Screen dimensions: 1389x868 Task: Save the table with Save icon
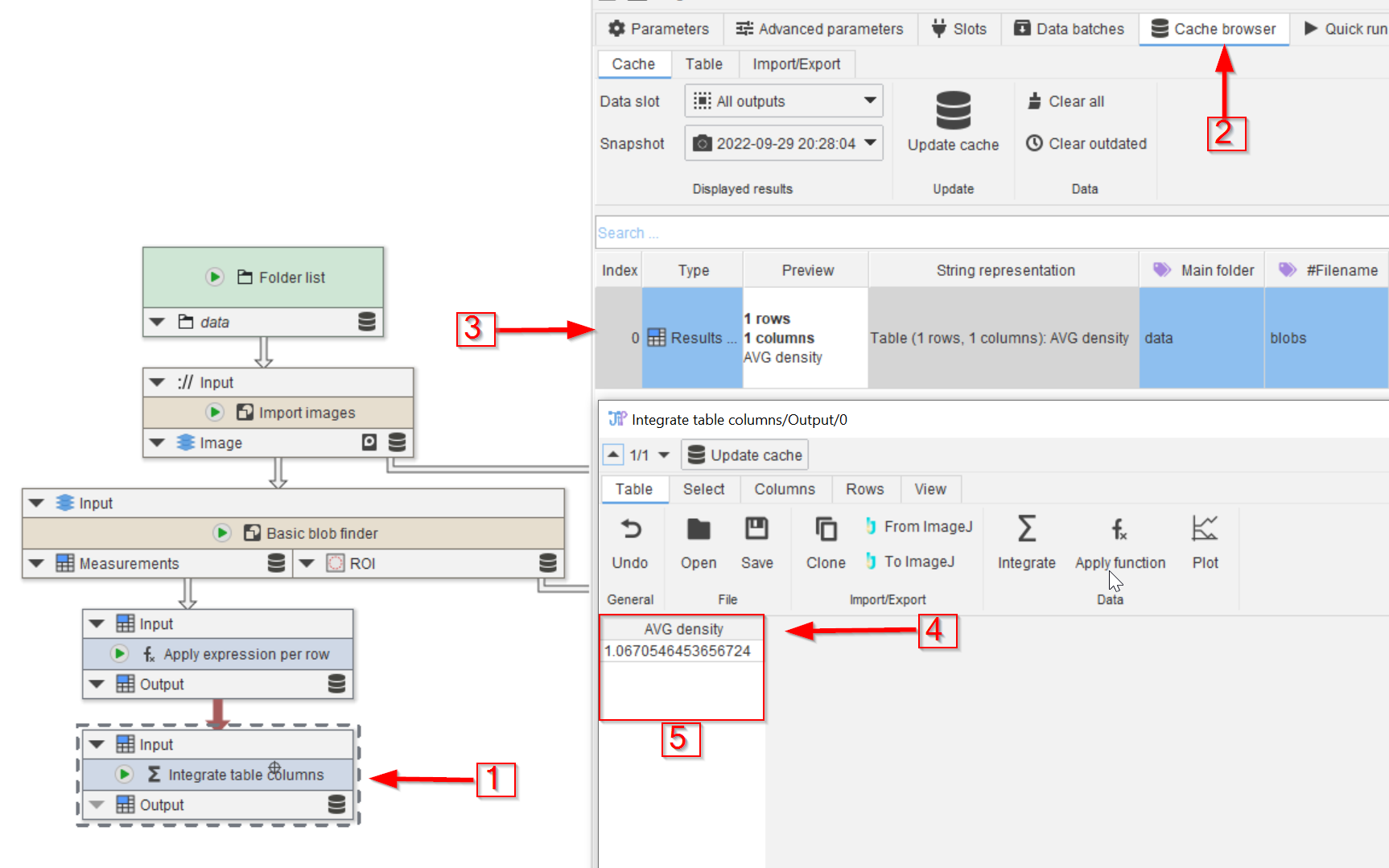(756, 529)
